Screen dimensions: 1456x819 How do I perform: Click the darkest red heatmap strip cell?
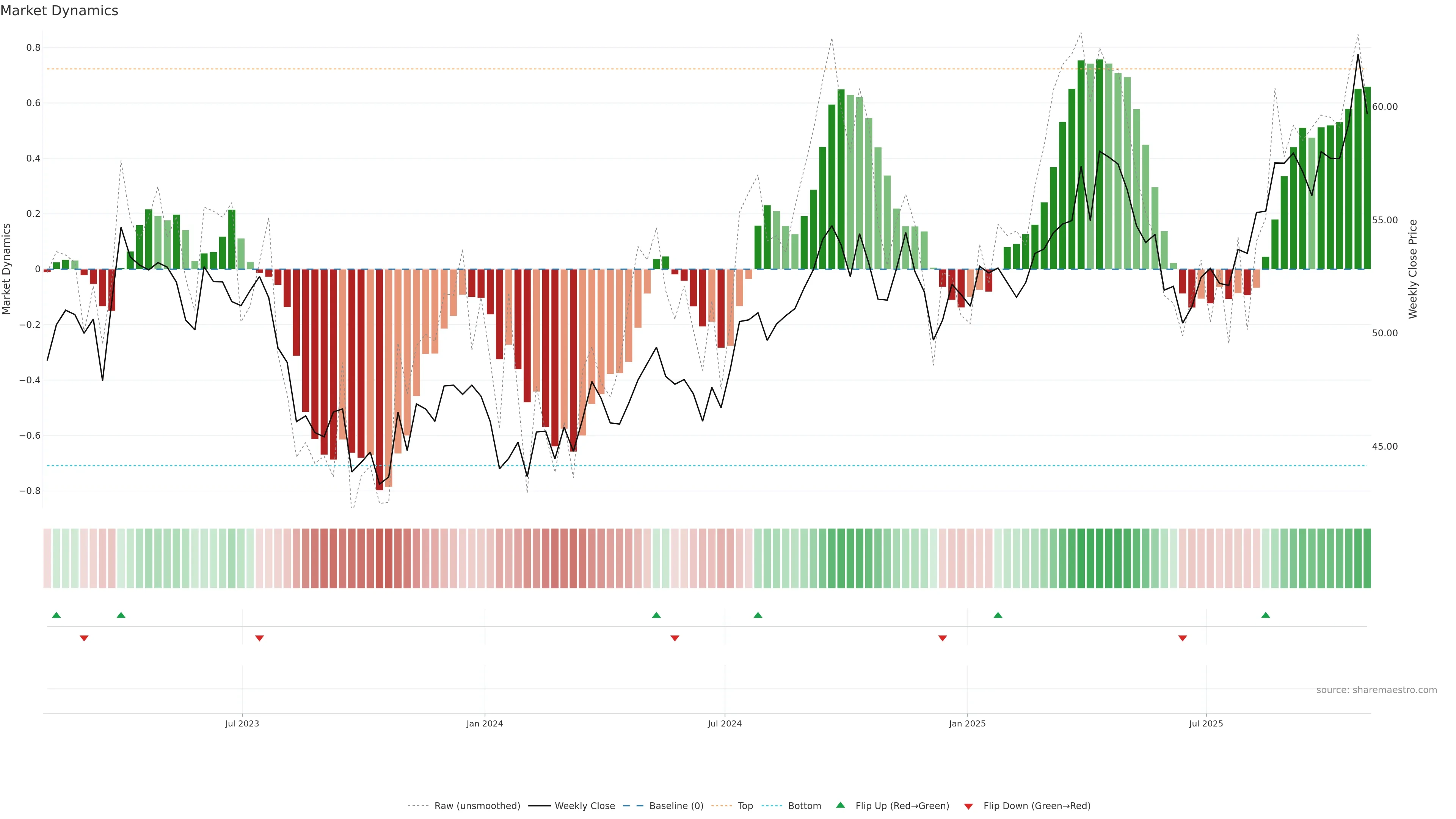coord(379,559)
